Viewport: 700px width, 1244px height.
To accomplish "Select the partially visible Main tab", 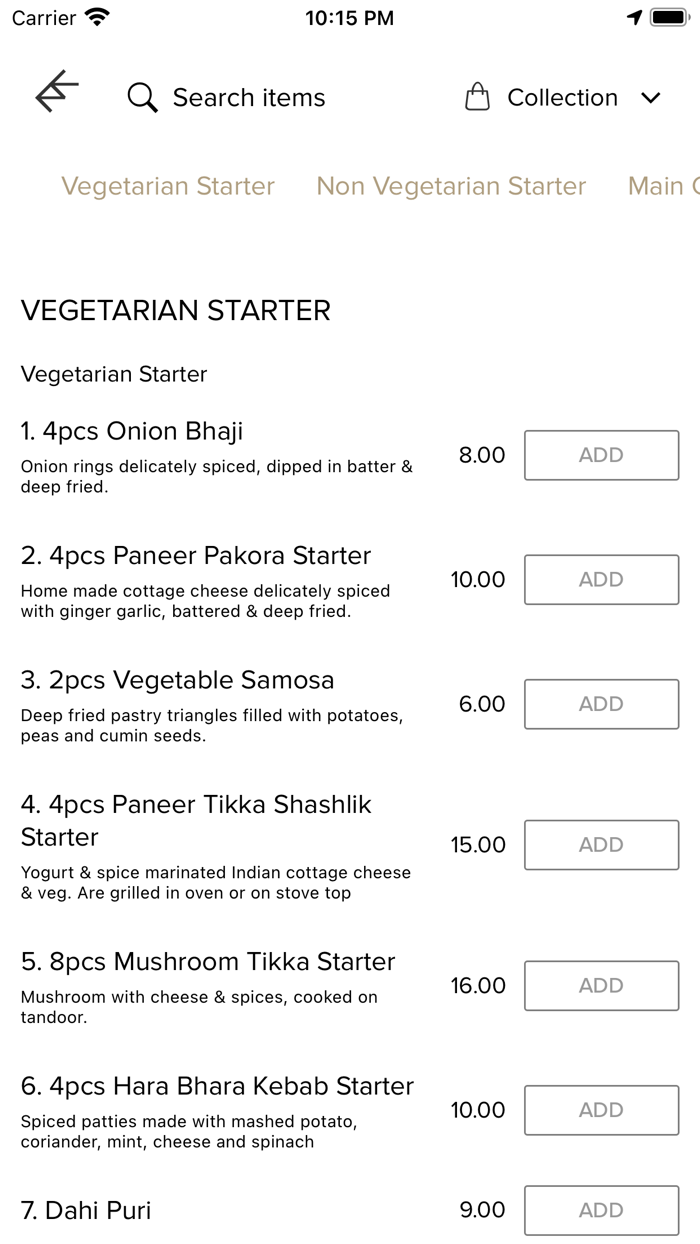I will pyautogui.click(x=661, y=186).
